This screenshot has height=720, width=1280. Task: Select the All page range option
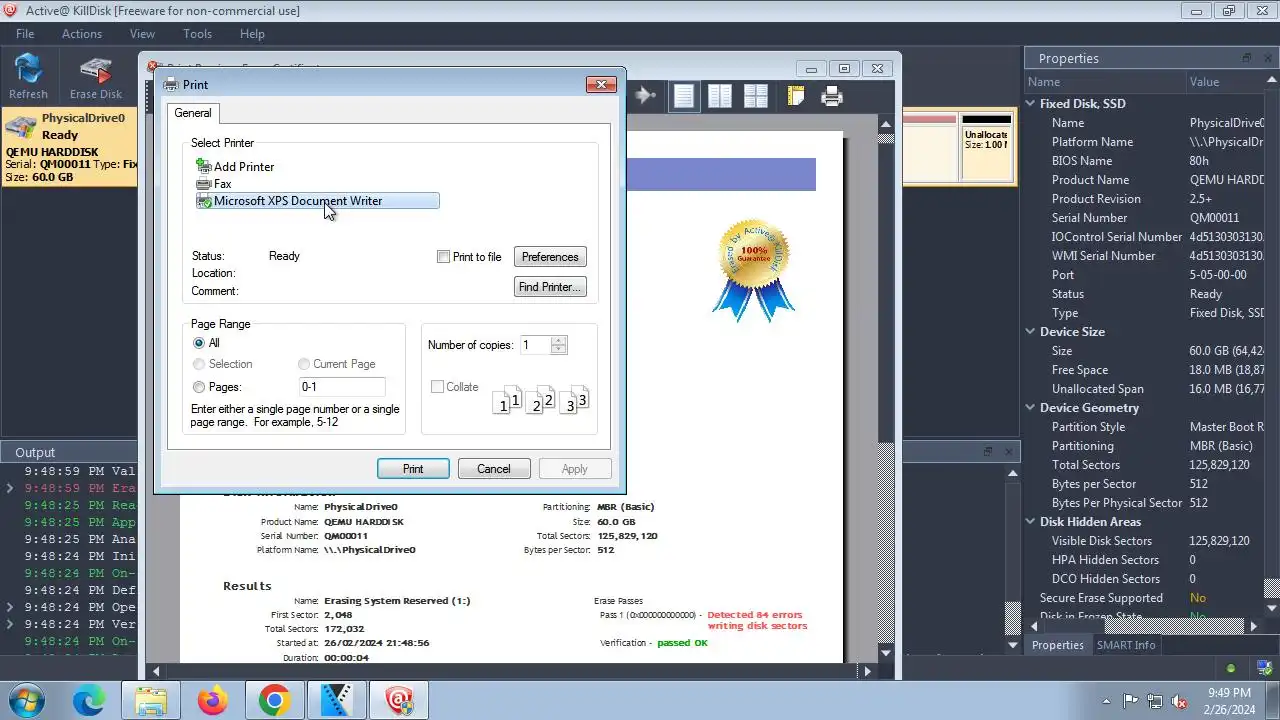[x=199, y=343]
